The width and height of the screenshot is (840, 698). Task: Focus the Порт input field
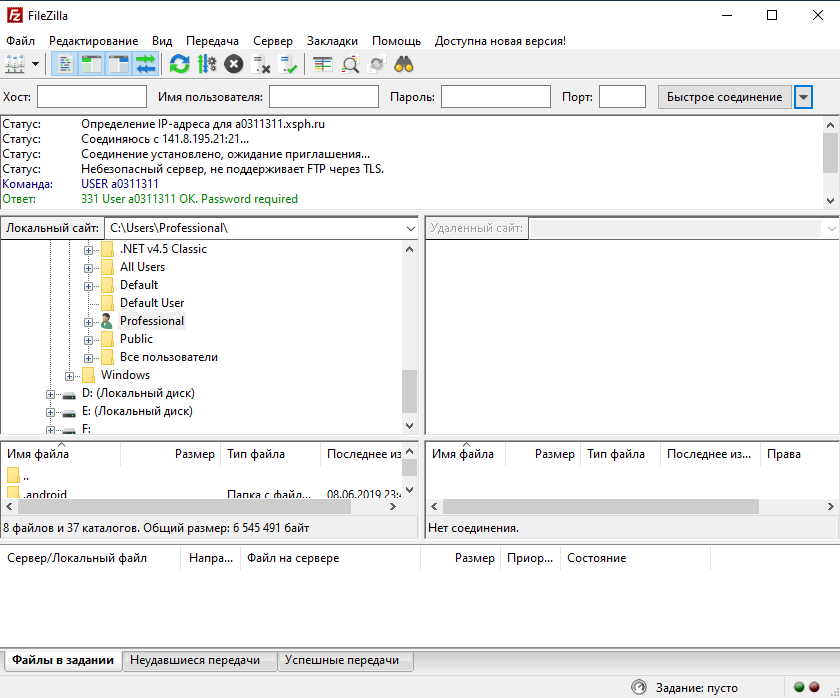pyautogui.click(x=622, y=97)
